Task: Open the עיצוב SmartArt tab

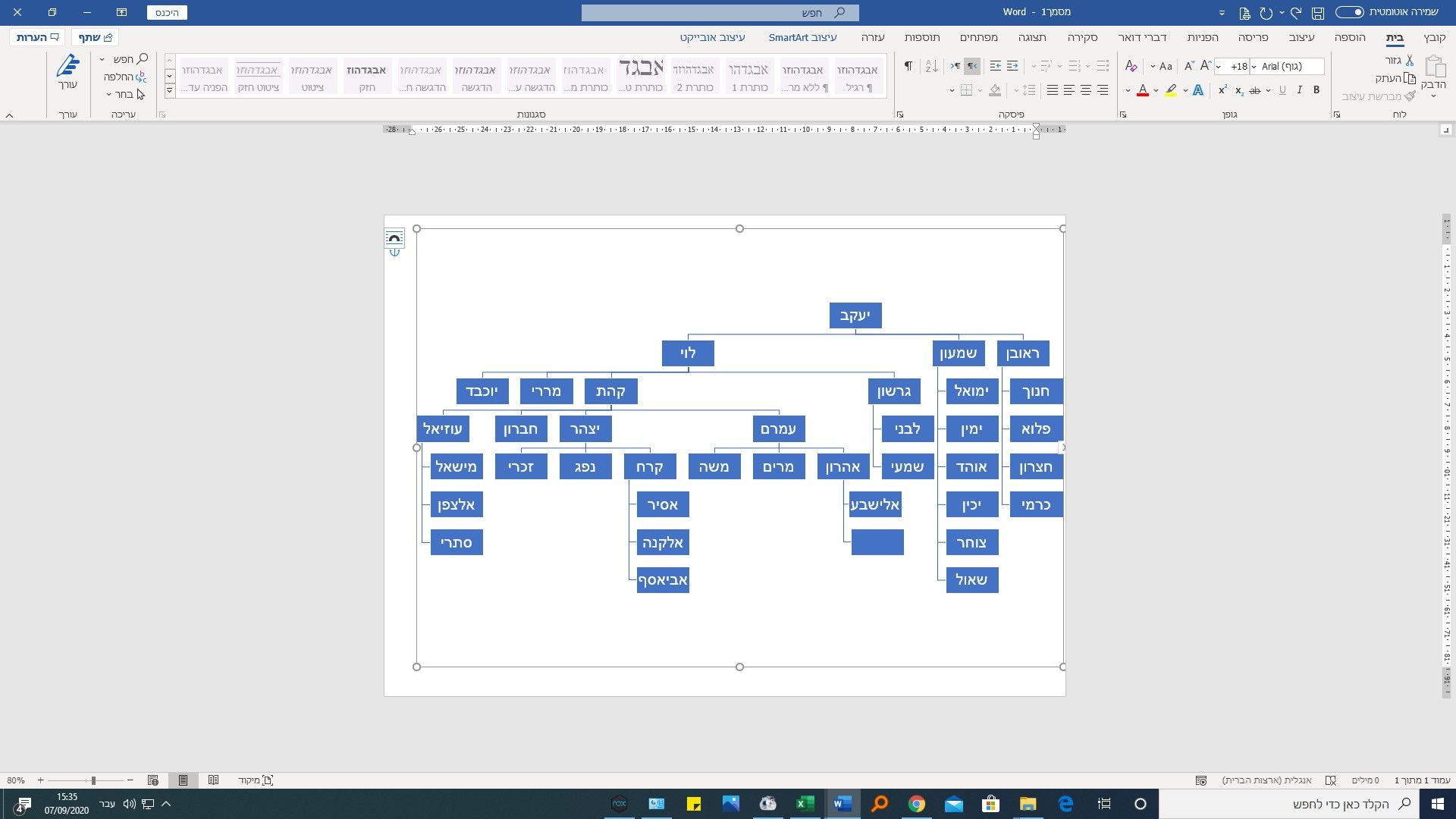Action: pyautogui.click(x=802, y=37)
